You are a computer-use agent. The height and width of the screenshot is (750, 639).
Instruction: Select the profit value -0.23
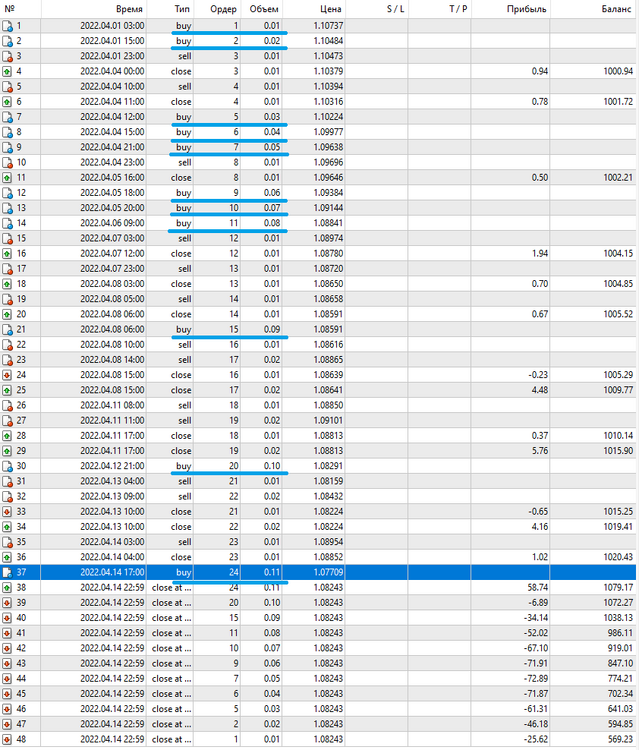pos(538,375)
